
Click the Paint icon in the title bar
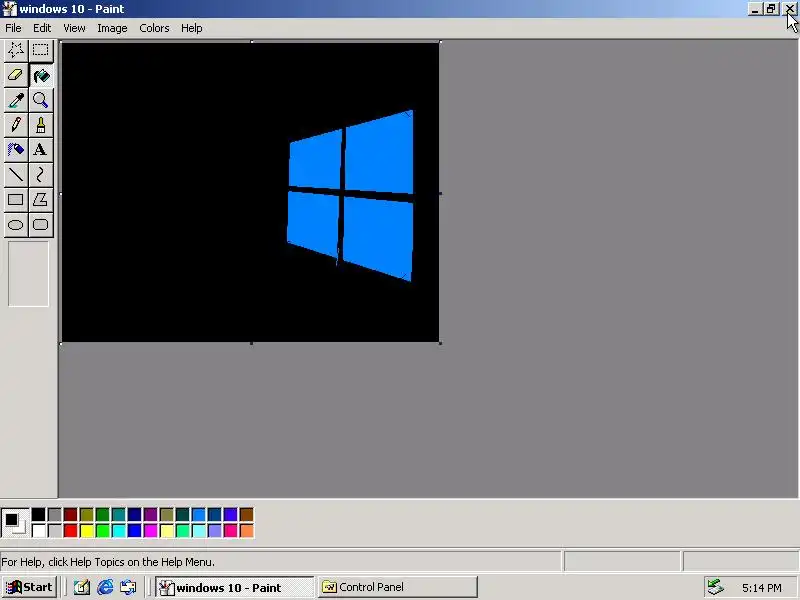[x=9, y=9]
